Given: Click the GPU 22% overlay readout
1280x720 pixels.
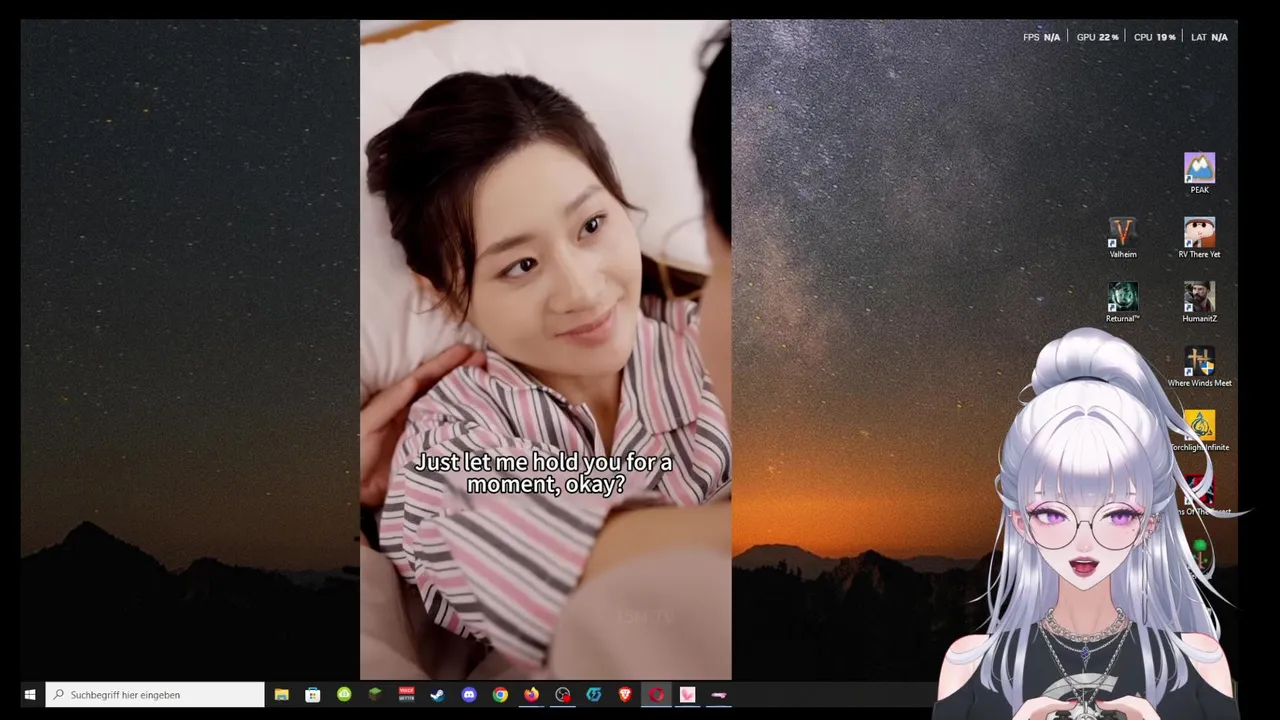Looking at the screenshot, I should (x=1097, y=37).
